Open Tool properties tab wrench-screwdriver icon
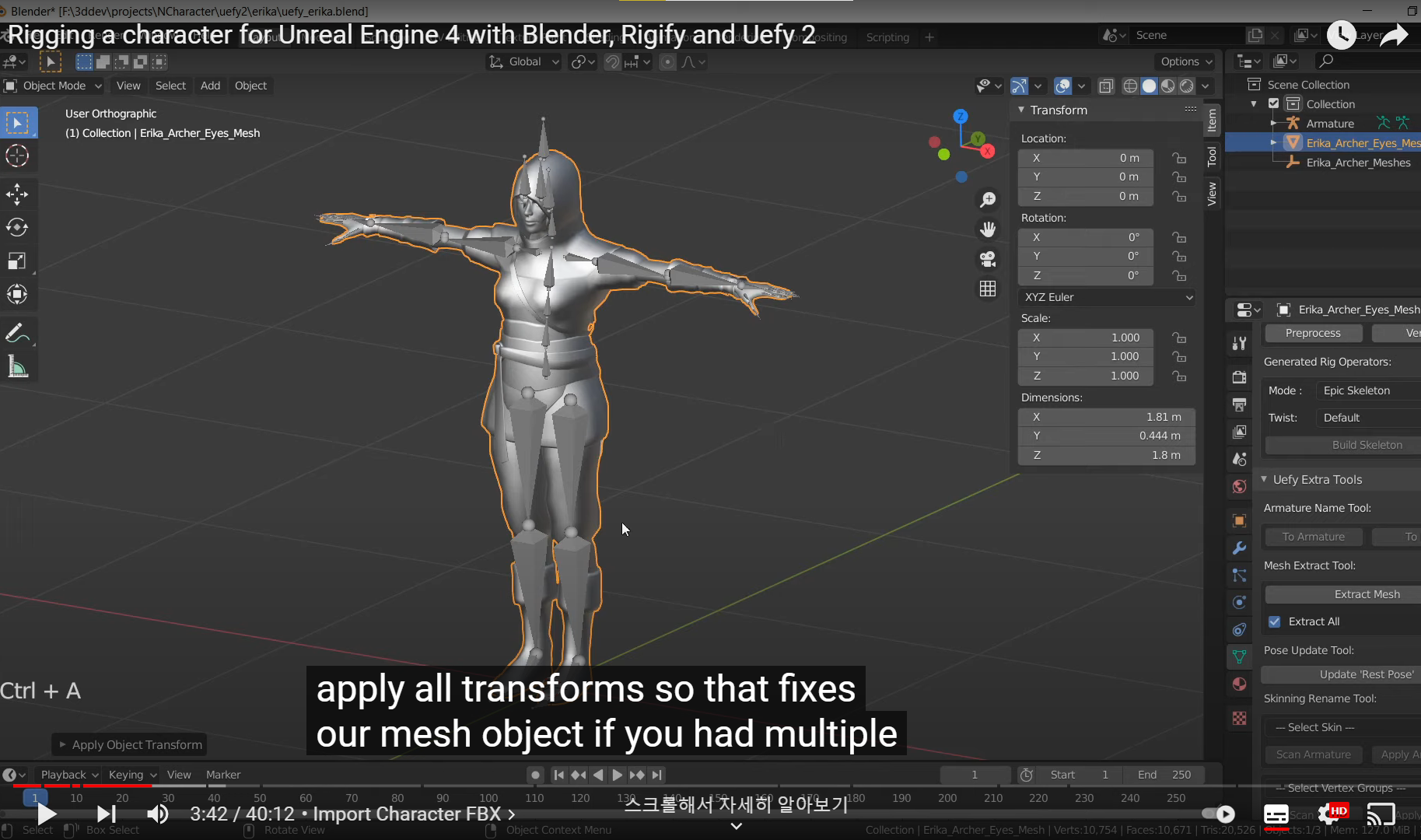The image size is (1421, 840). tap(1240, 343)
